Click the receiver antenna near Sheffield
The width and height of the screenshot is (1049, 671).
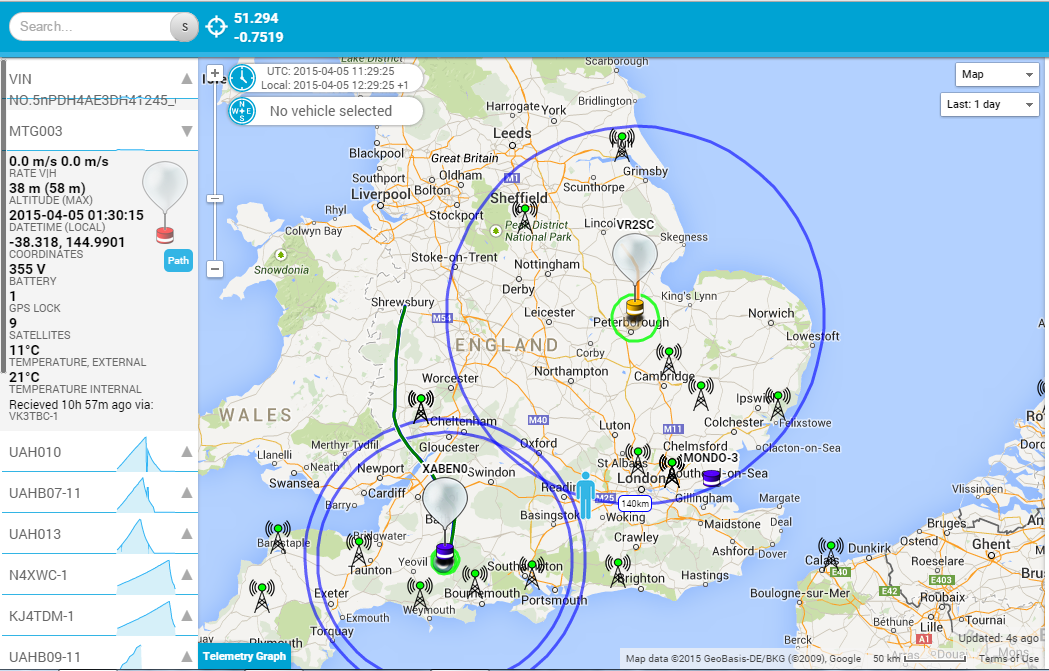point(525,217)
